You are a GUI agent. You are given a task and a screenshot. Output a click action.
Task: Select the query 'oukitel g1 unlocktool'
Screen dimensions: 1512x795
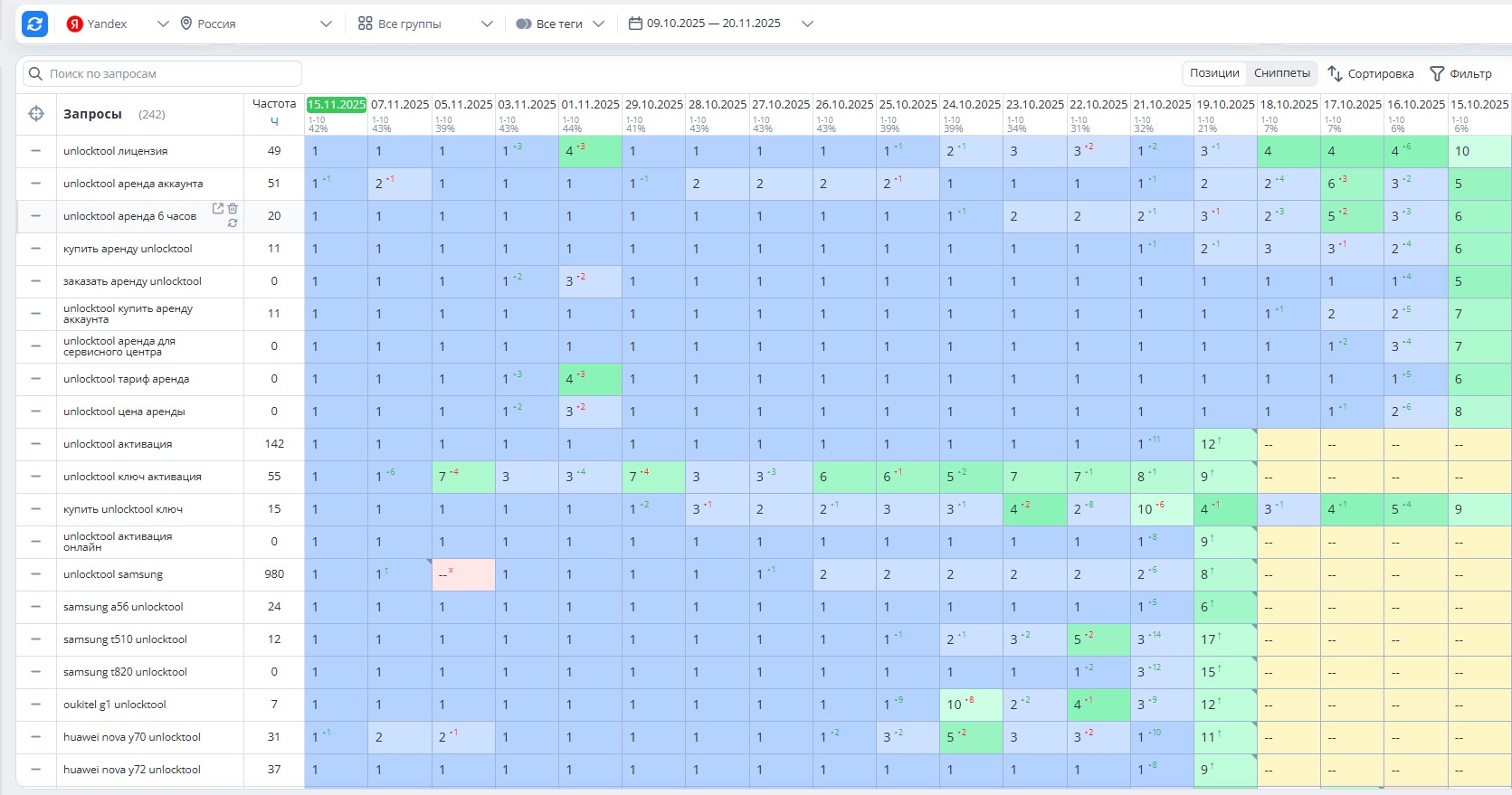(115, 705)
